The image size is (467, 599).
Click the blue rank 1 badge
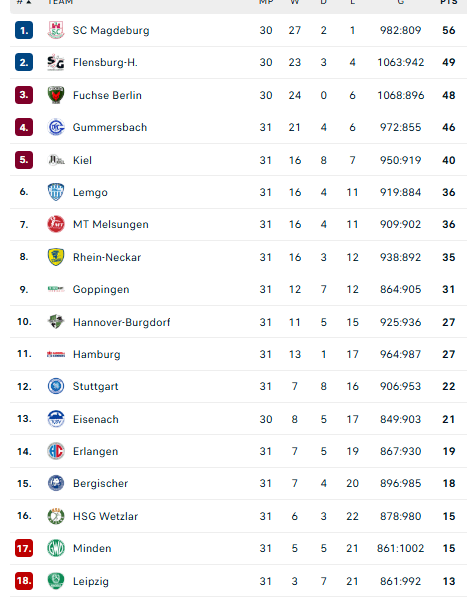24,30
